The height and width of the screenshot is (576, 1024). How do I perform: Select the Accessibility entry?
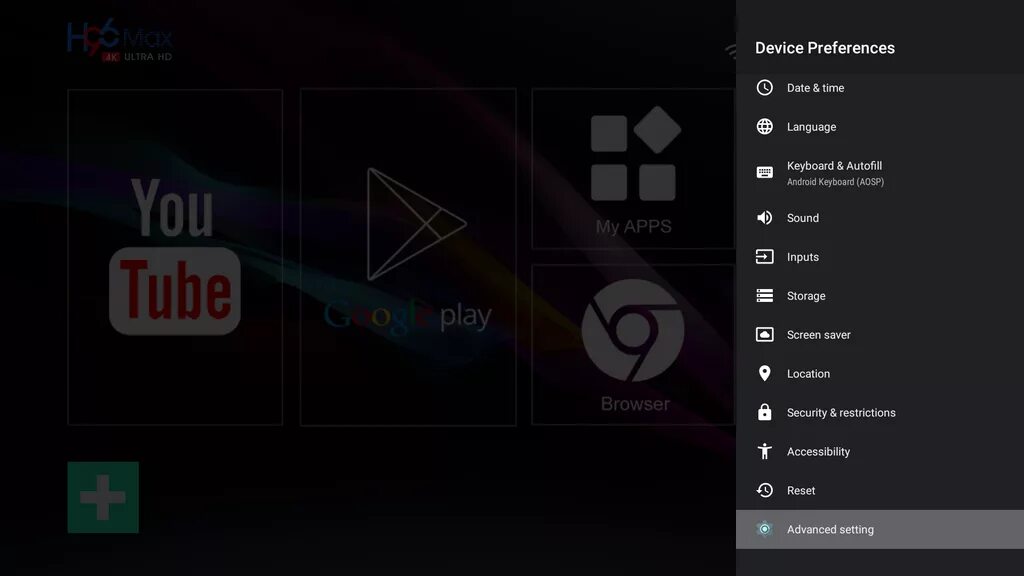(880, 451)
